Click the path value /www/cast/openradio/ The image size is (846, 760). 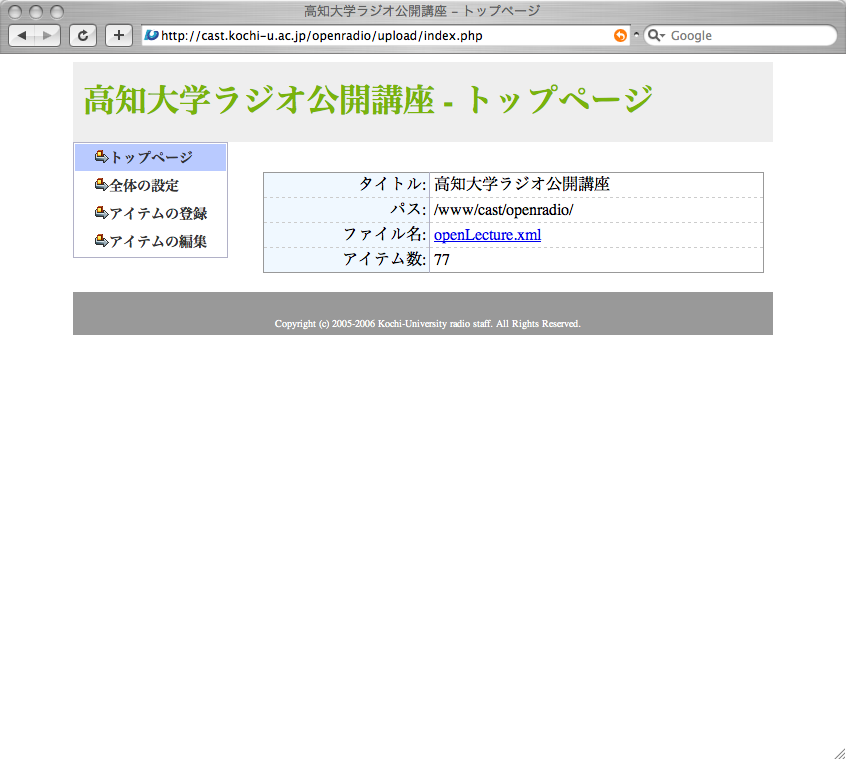503,210
